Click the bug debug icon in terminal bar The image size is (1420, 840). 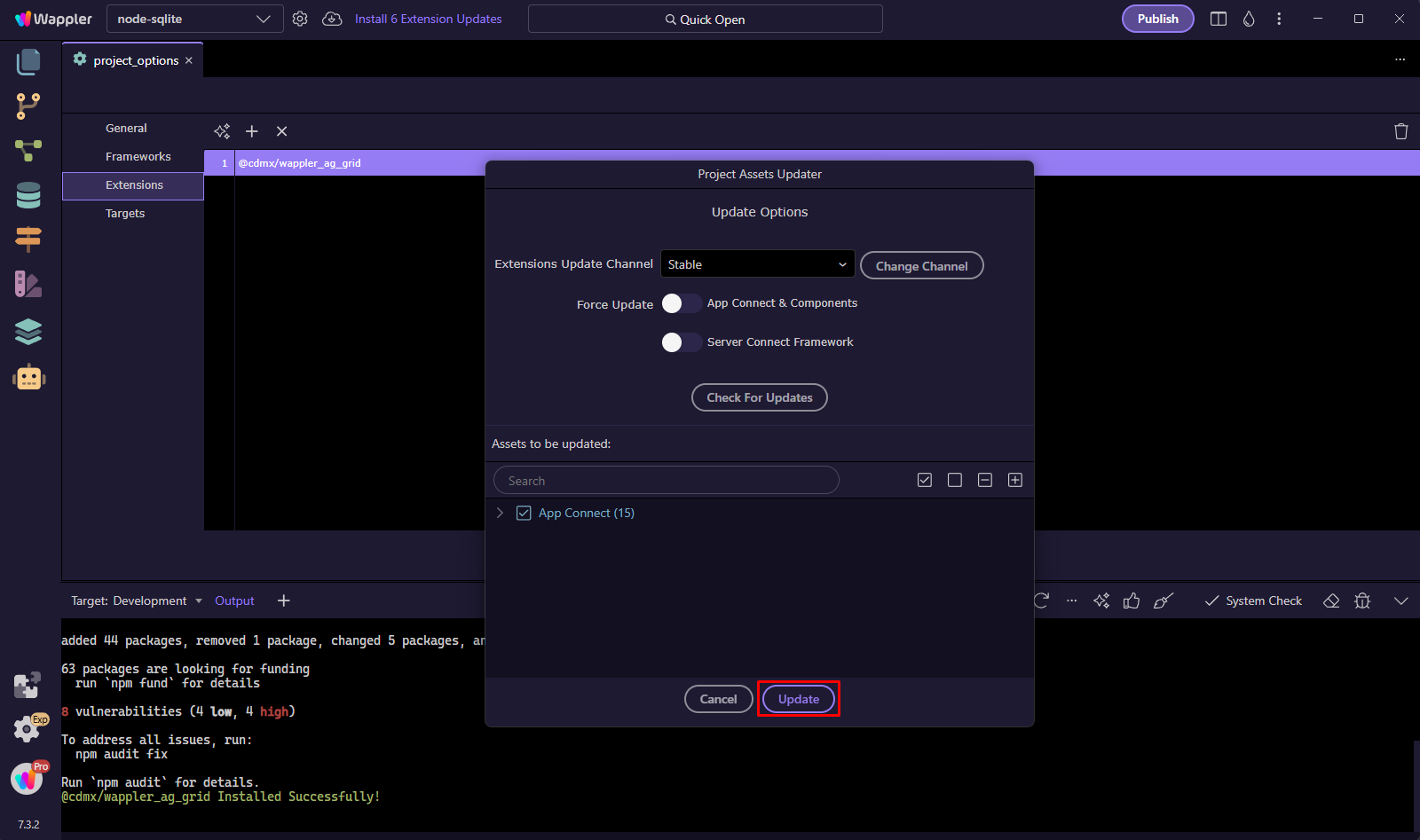pos(1362,601)
